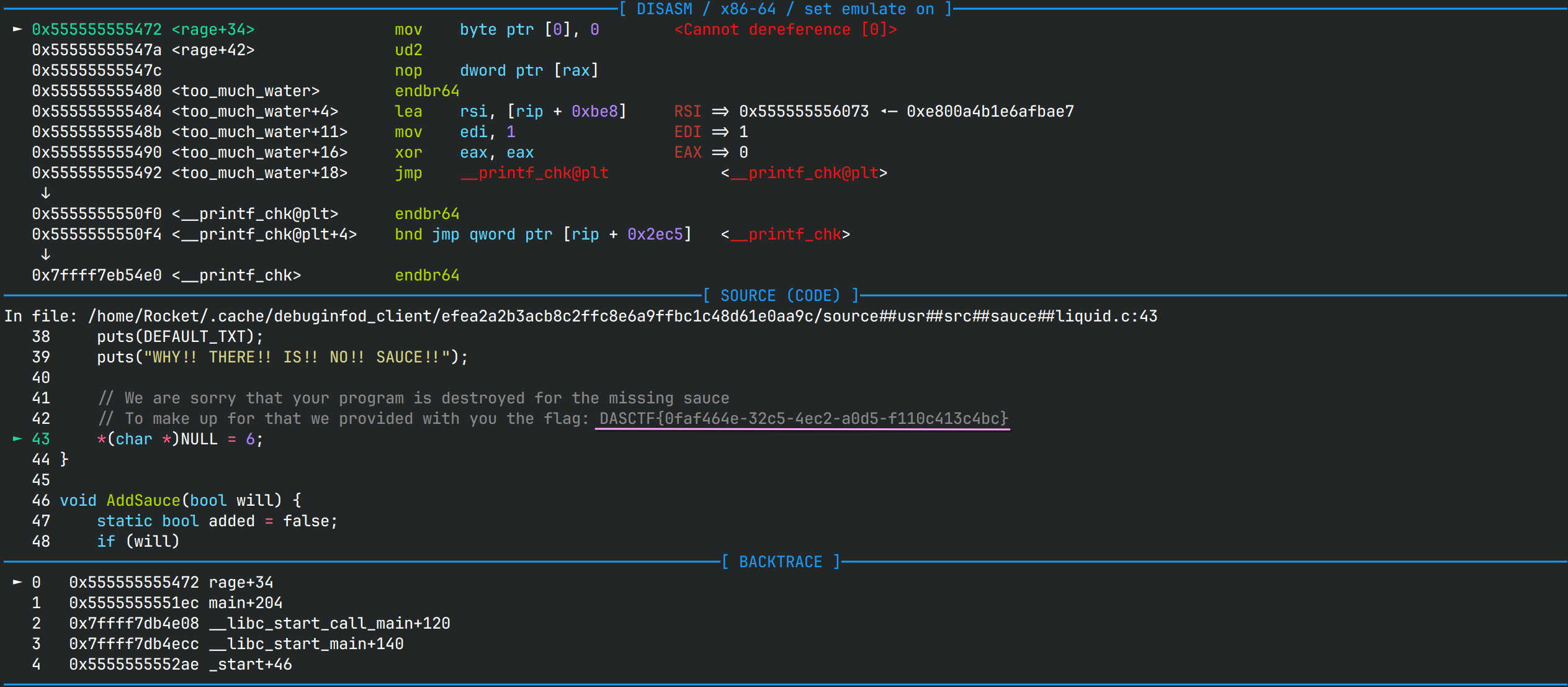Click the down arrow below too_much_water+18
Image resolution: width=1568 pixels, height=687 pixels.
point(45,193)
